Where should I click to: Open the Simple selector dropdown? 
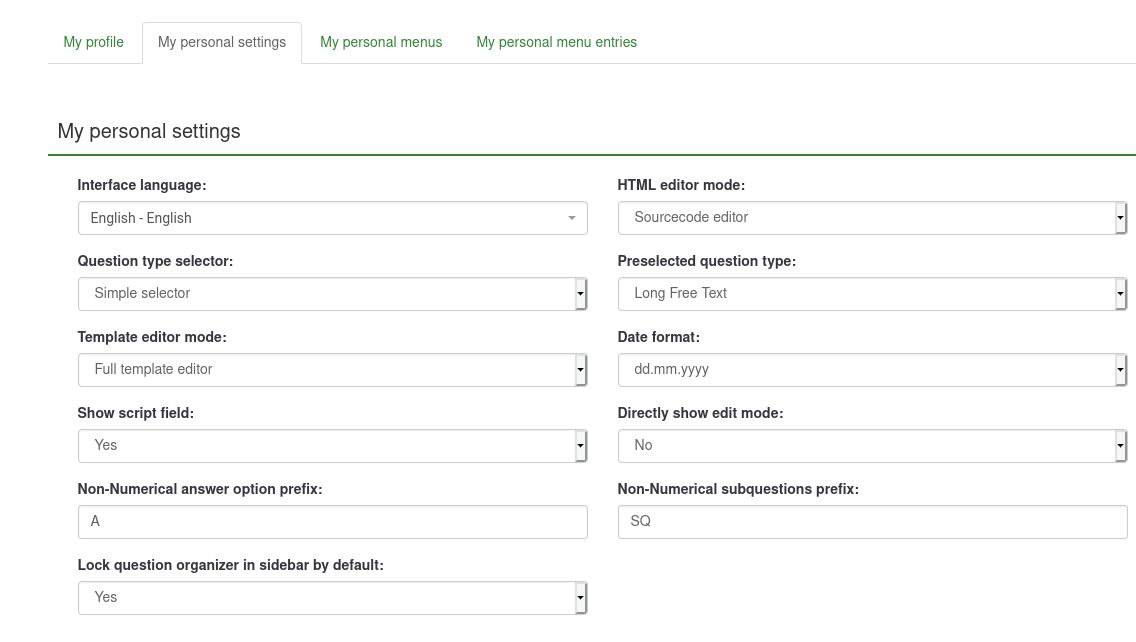(x=332, y=293)
